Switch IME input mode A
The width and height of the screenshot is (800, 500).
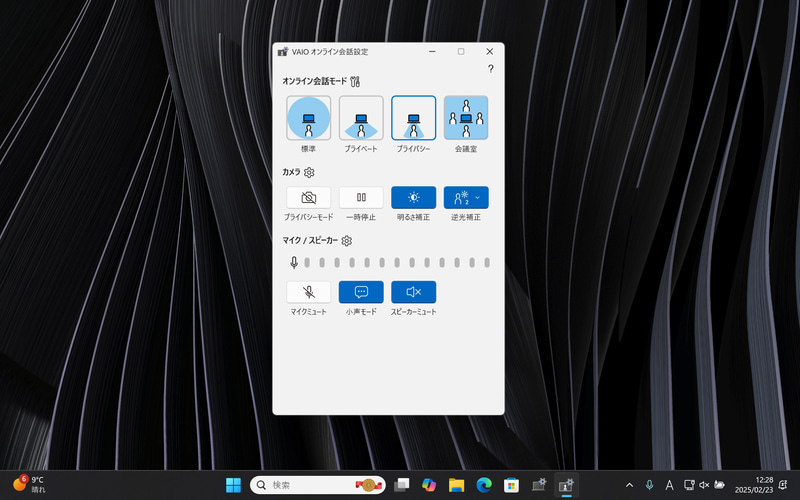669,485
